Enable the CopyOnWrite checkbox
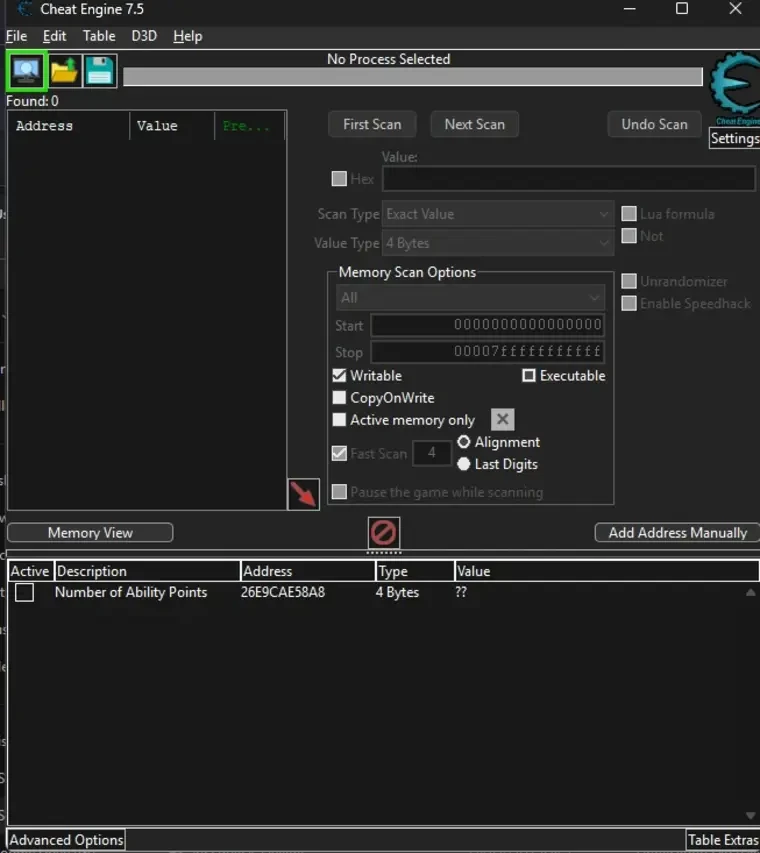760x853 pixels. pyautogui.click(x=340, y=398)
